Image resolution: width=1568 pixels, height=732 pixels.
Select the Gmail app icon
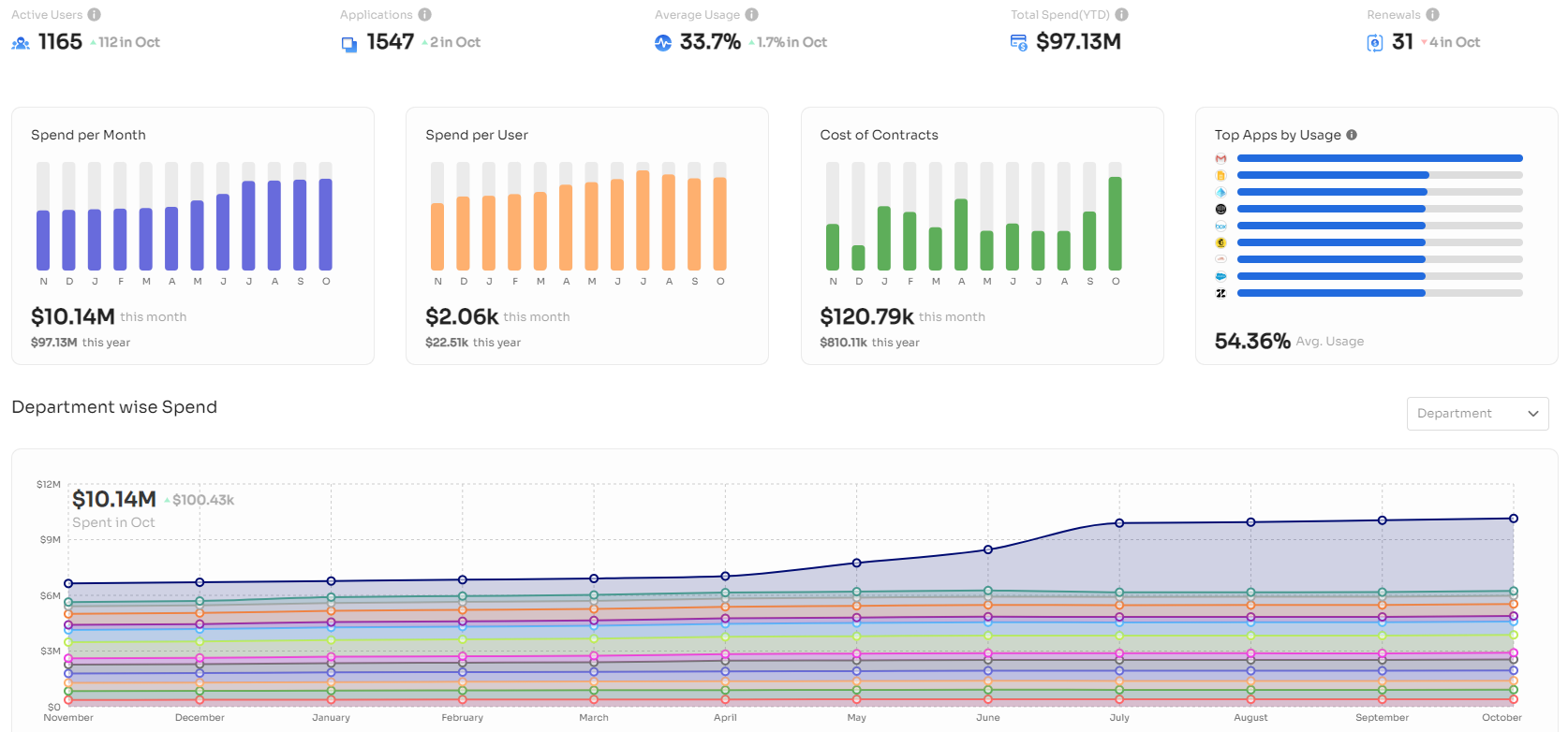pyautogui.click(x=1220, y=158)
